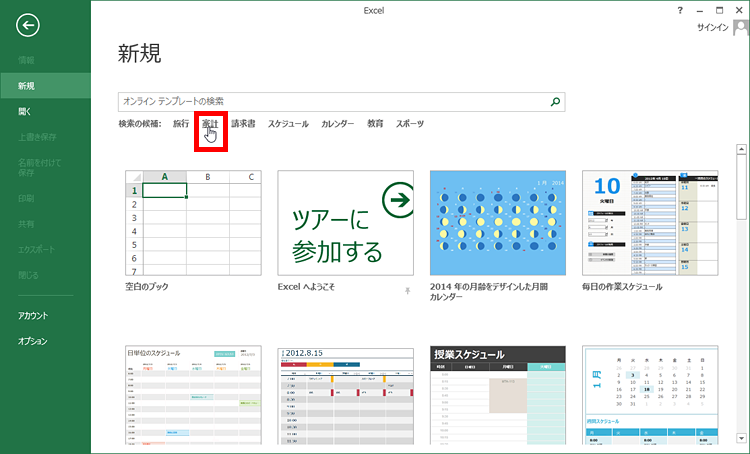Open the Help question mark icon
The image size is (750, 454).
(680, 10)
